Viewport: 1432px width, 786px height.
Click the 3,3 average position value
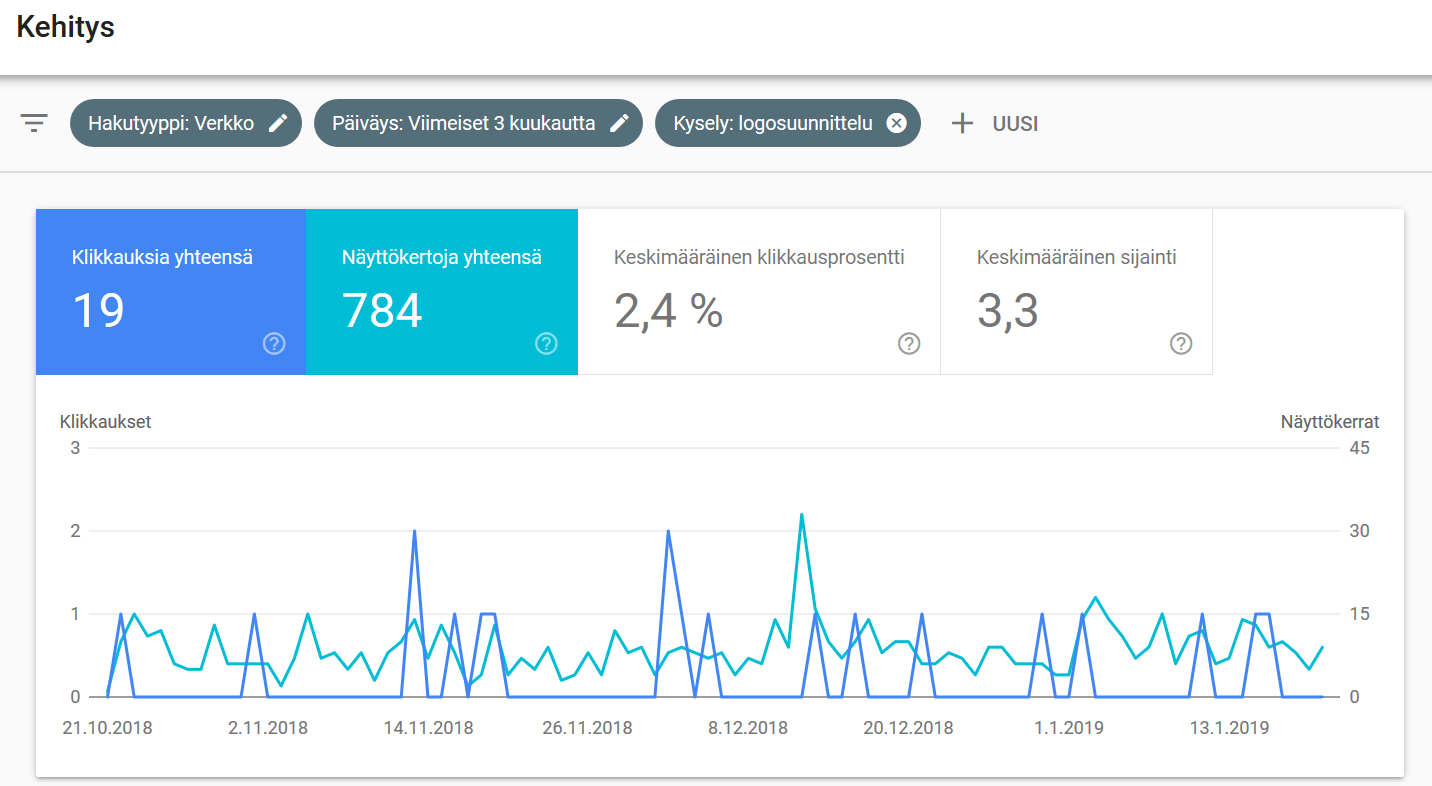(x=1008, y=311)
